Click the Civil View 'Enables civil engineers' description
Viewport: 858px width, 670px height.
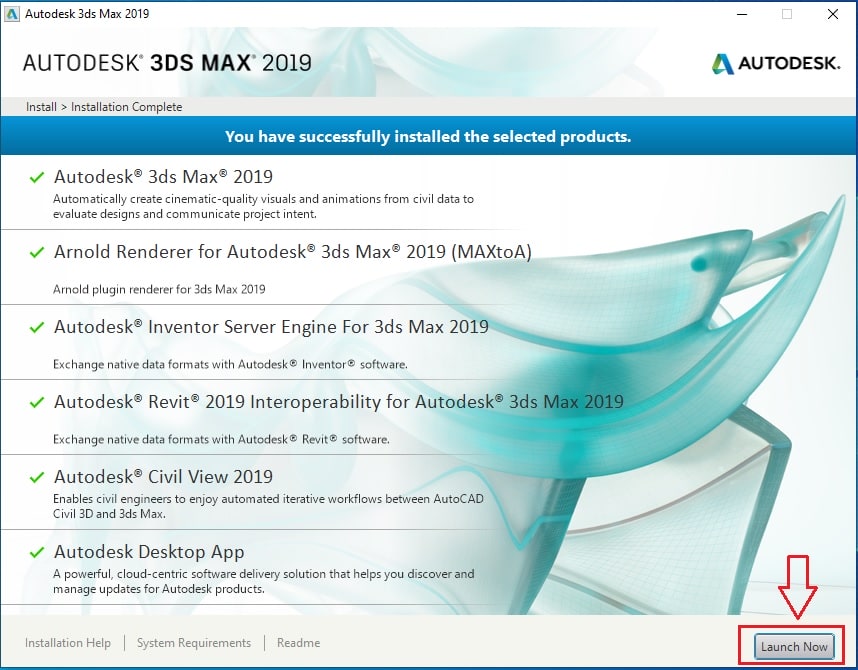coord(268,506)
